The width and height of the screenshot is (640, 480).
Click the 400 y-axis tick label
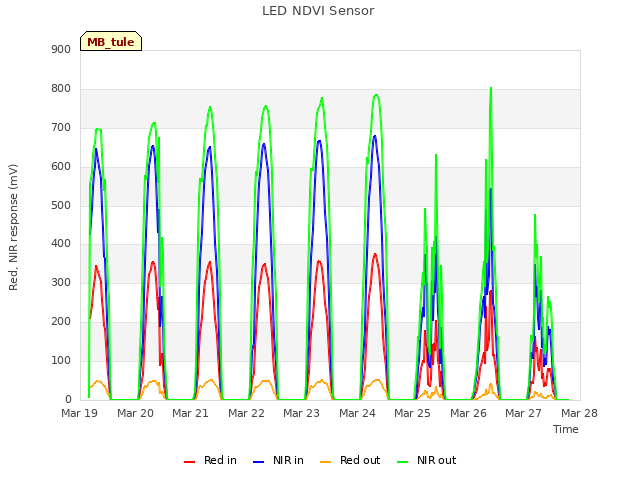61,244
